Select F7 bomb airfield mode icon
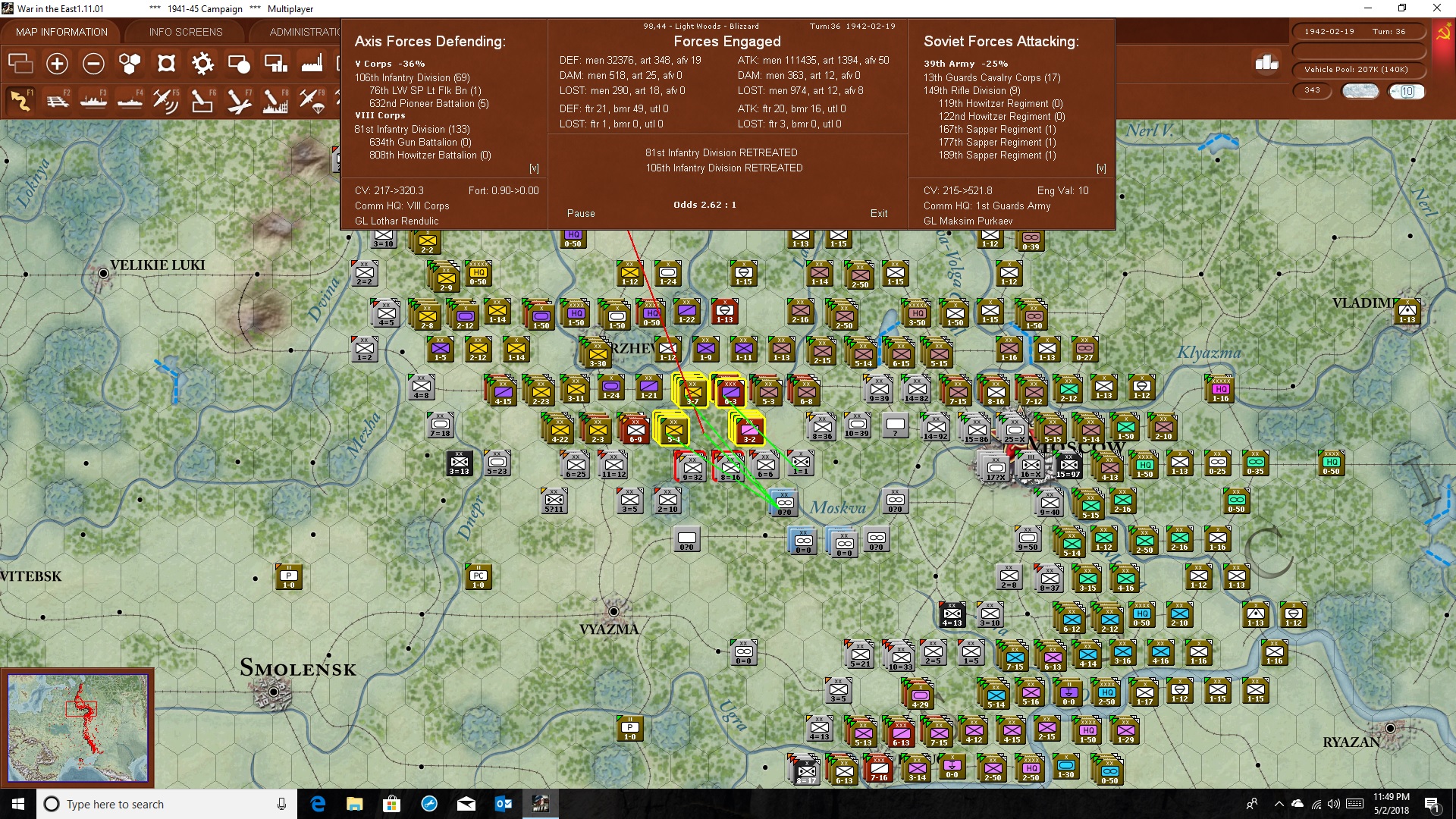 pos(239,101)
